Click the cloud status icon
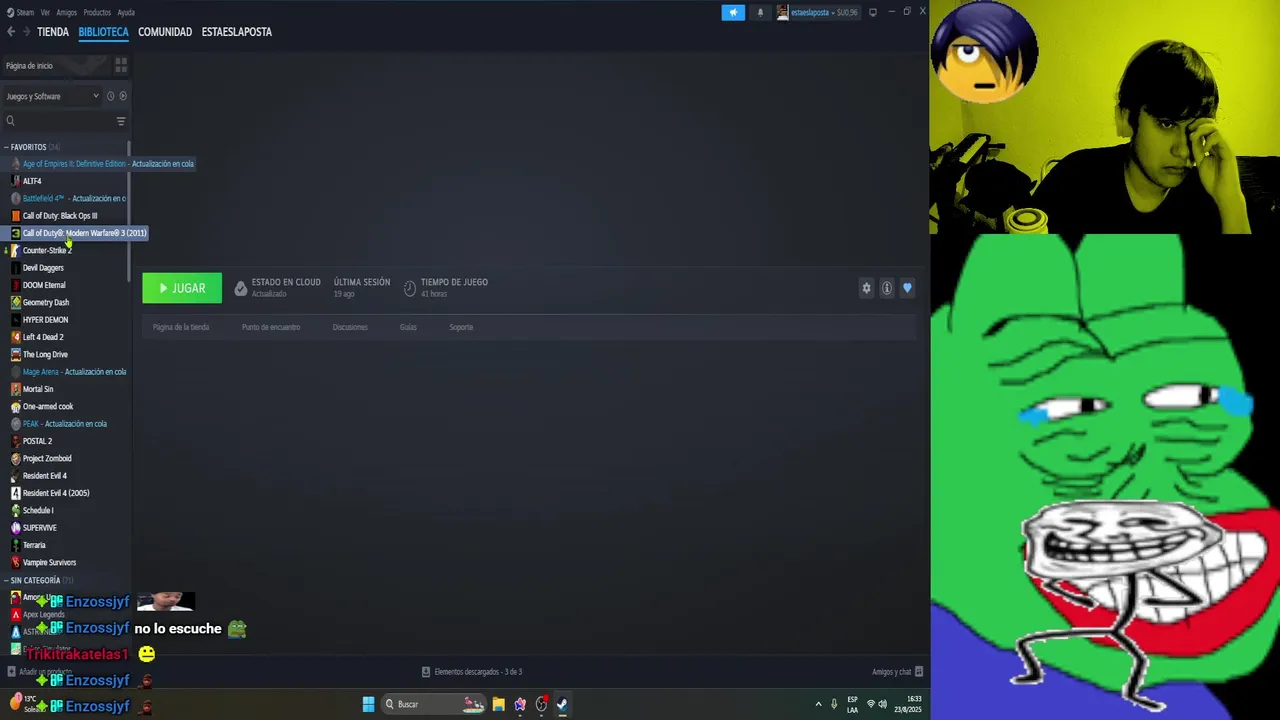 (240, 288)
